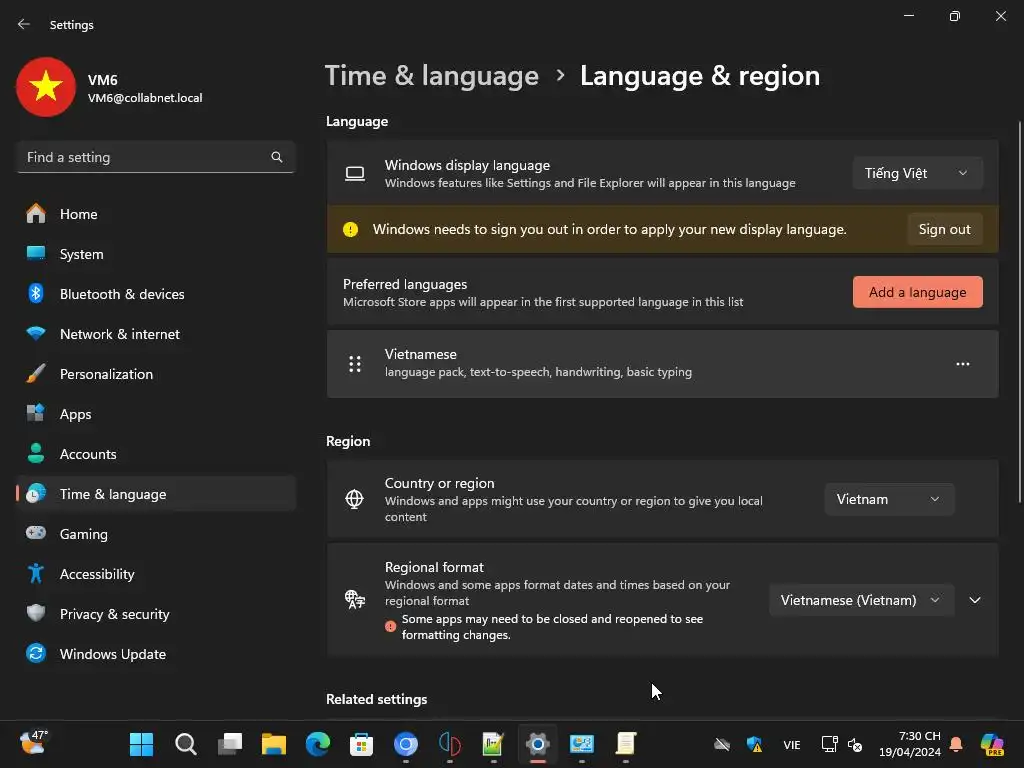1024x768 pixels.
Task: Go back with the Settings back arrow
Action: 24,24
